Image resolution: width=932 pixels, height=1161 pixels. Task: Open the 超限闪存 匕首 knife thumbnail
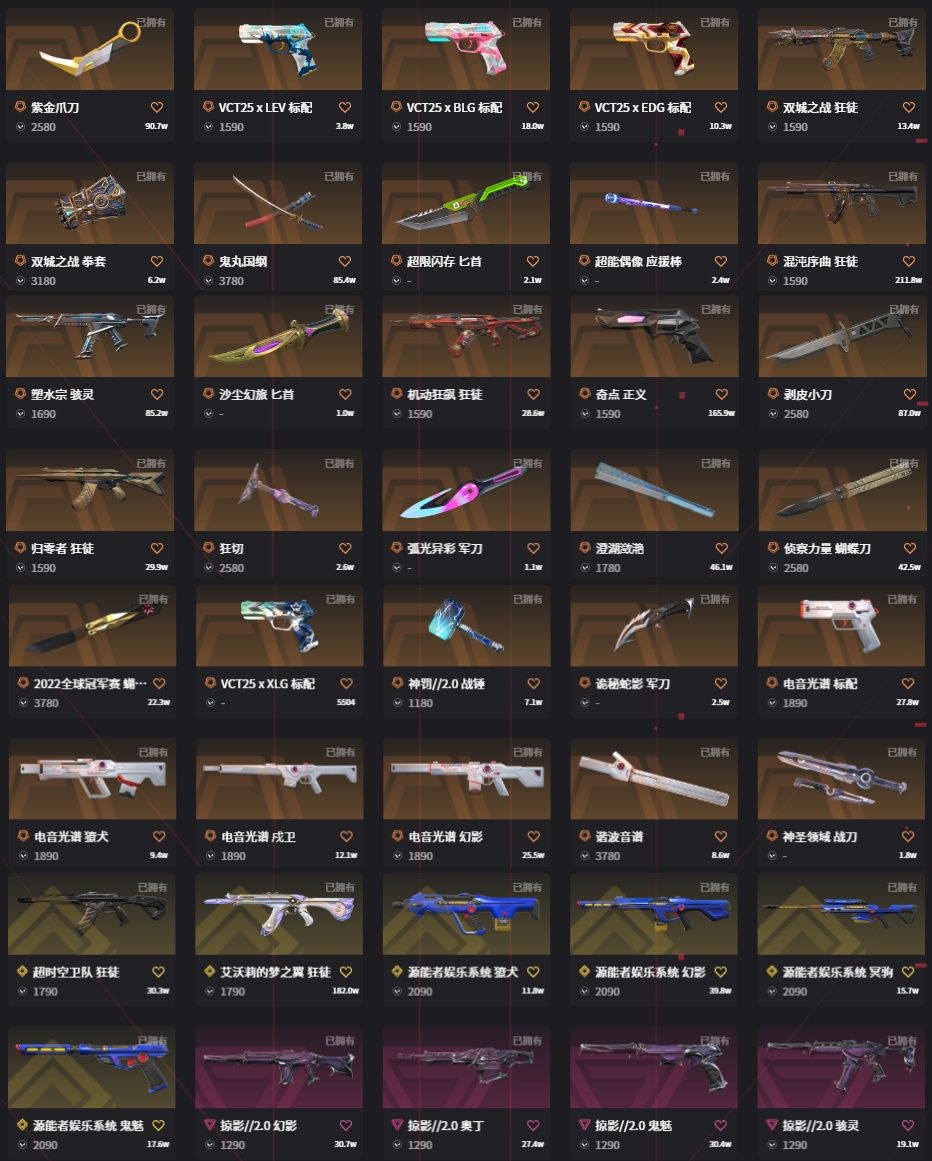point(466,203)
